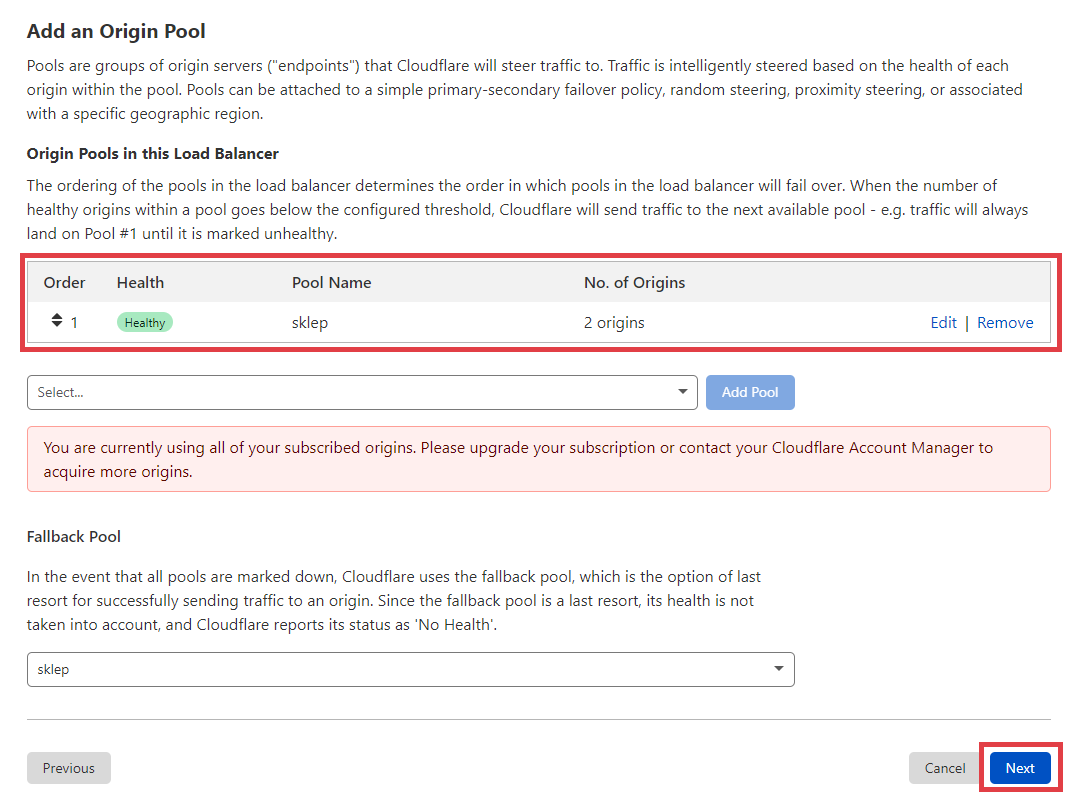Click the No. of Origins column header
1084x807 pixels.
[x=634, y=283]
